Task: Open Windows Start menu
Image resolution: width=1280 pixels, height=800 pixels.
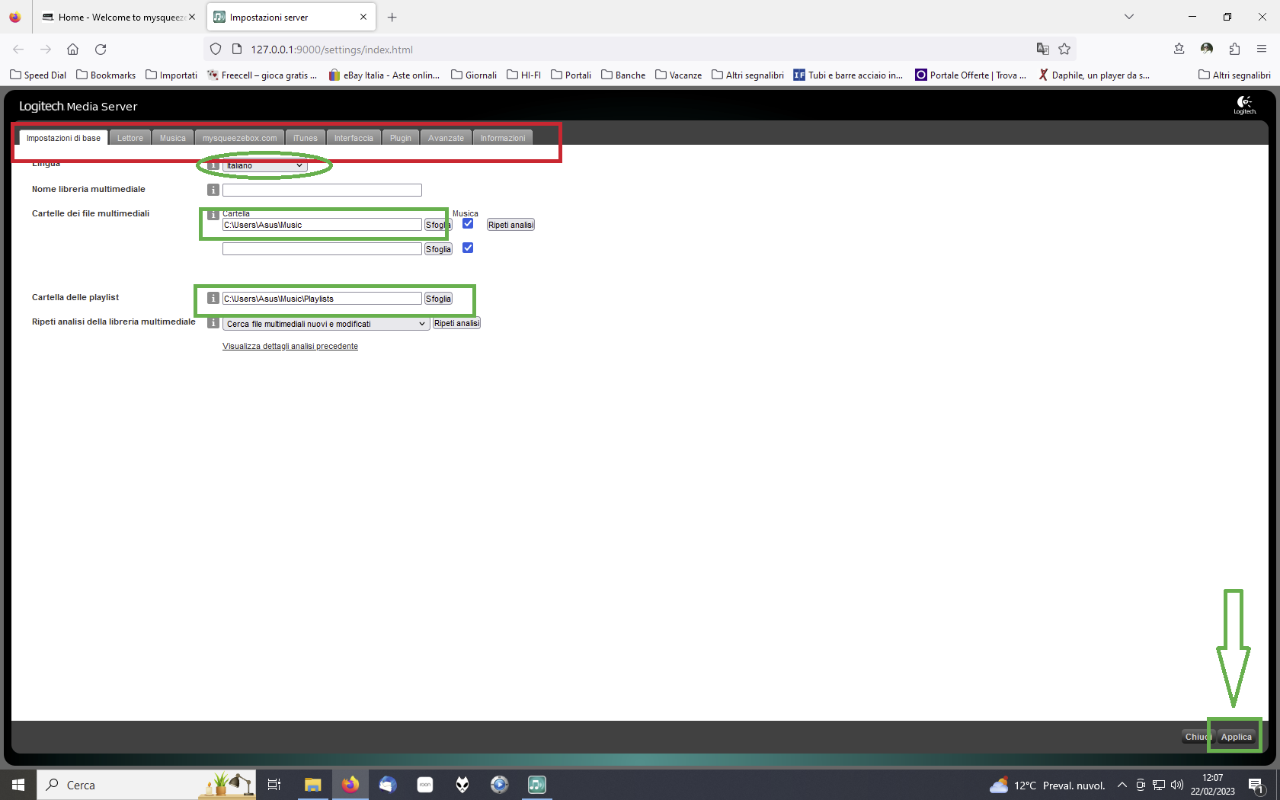Action: 17,785
